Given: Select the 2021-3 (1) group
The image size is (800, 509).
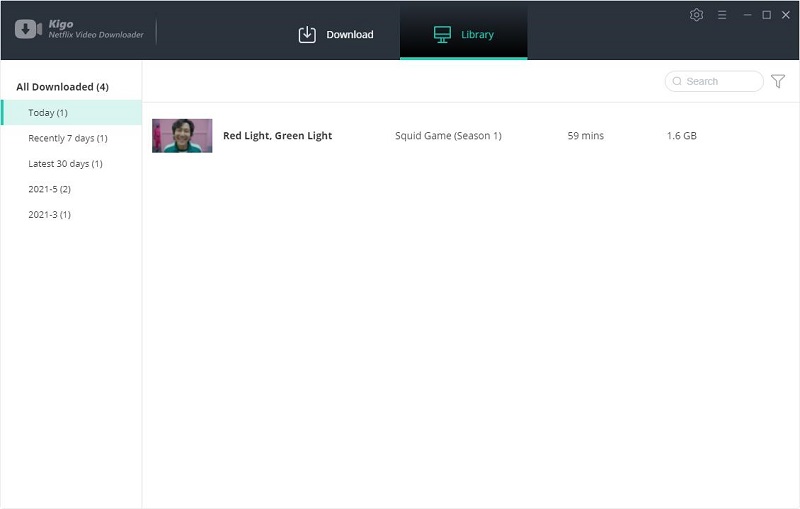Looking at the screenshot, I should (49, 215).
